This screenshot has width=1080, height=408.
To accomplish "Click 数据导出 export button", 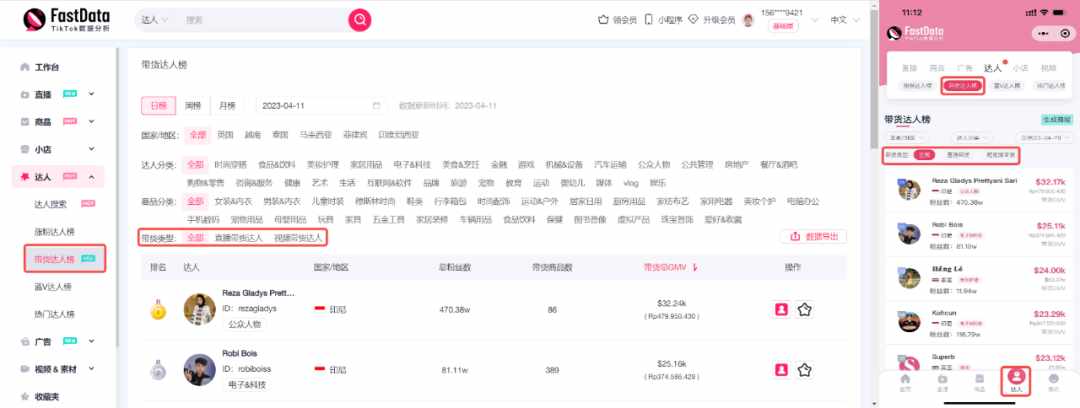I will coord(813,236).
